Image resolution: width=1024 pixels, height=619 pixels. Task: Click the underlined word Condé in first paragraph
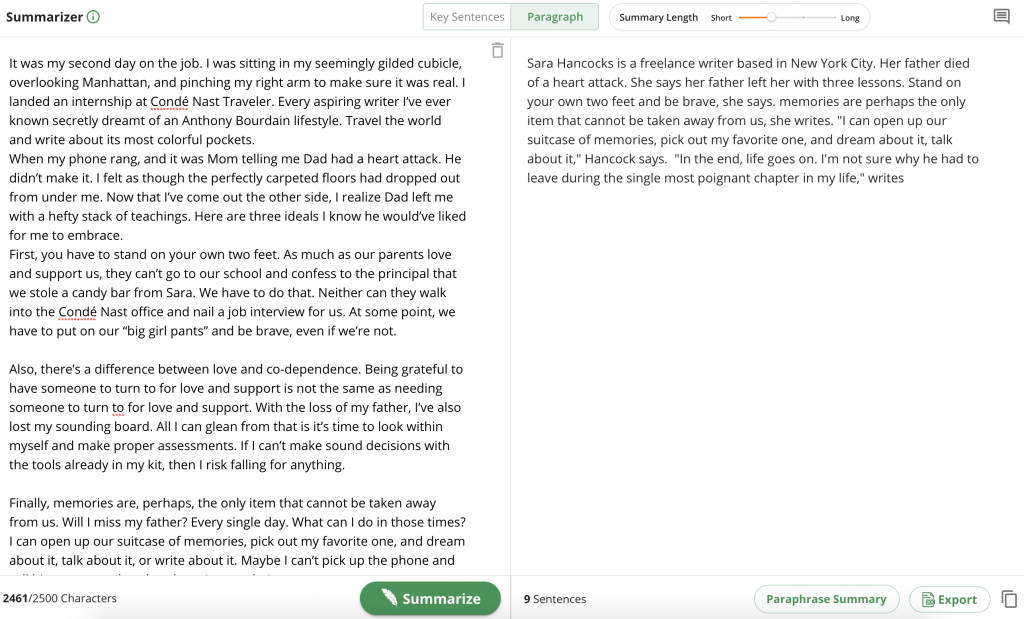(x=167, y=101)
